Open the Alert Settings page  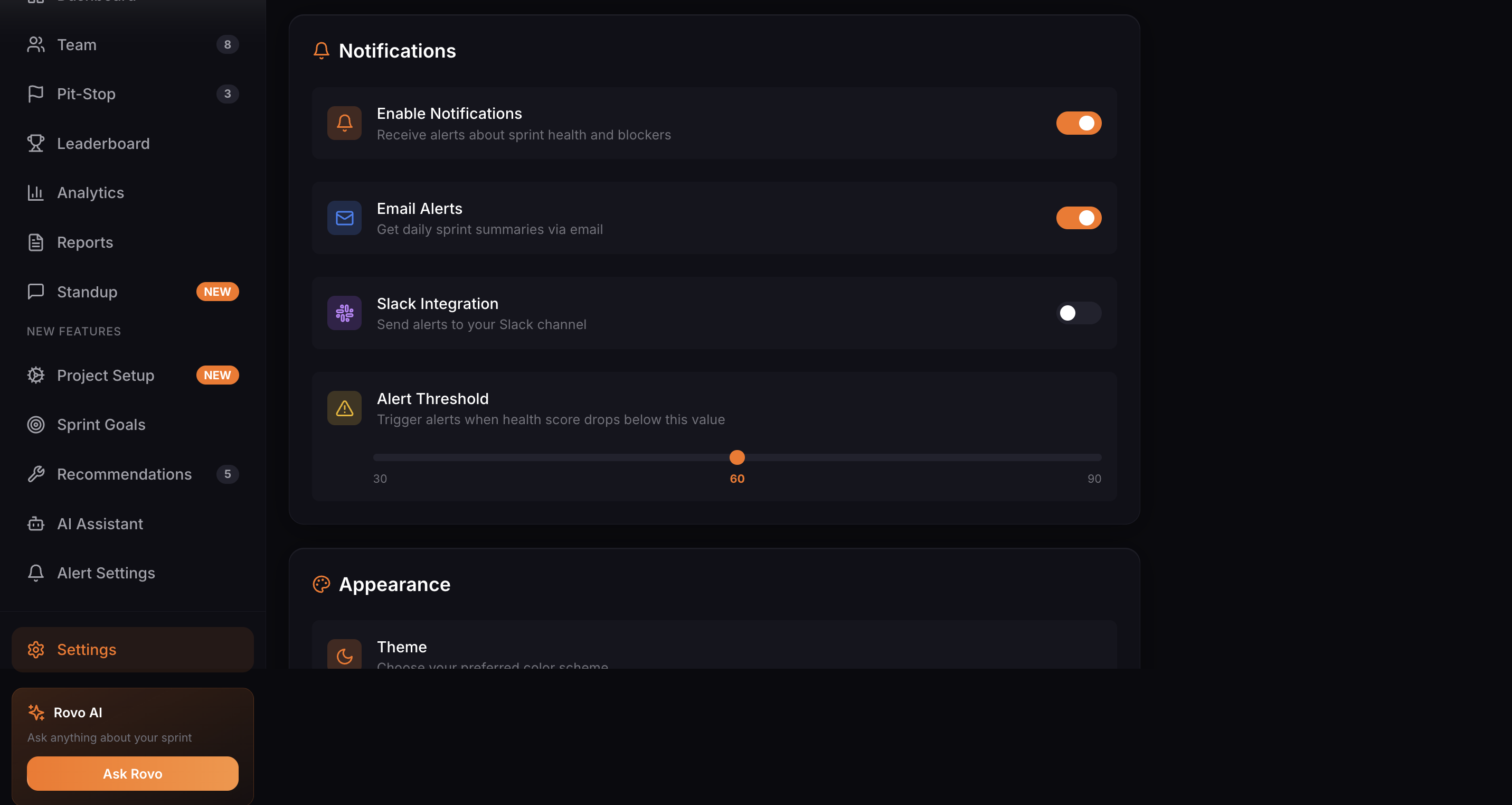pos(106,573)
